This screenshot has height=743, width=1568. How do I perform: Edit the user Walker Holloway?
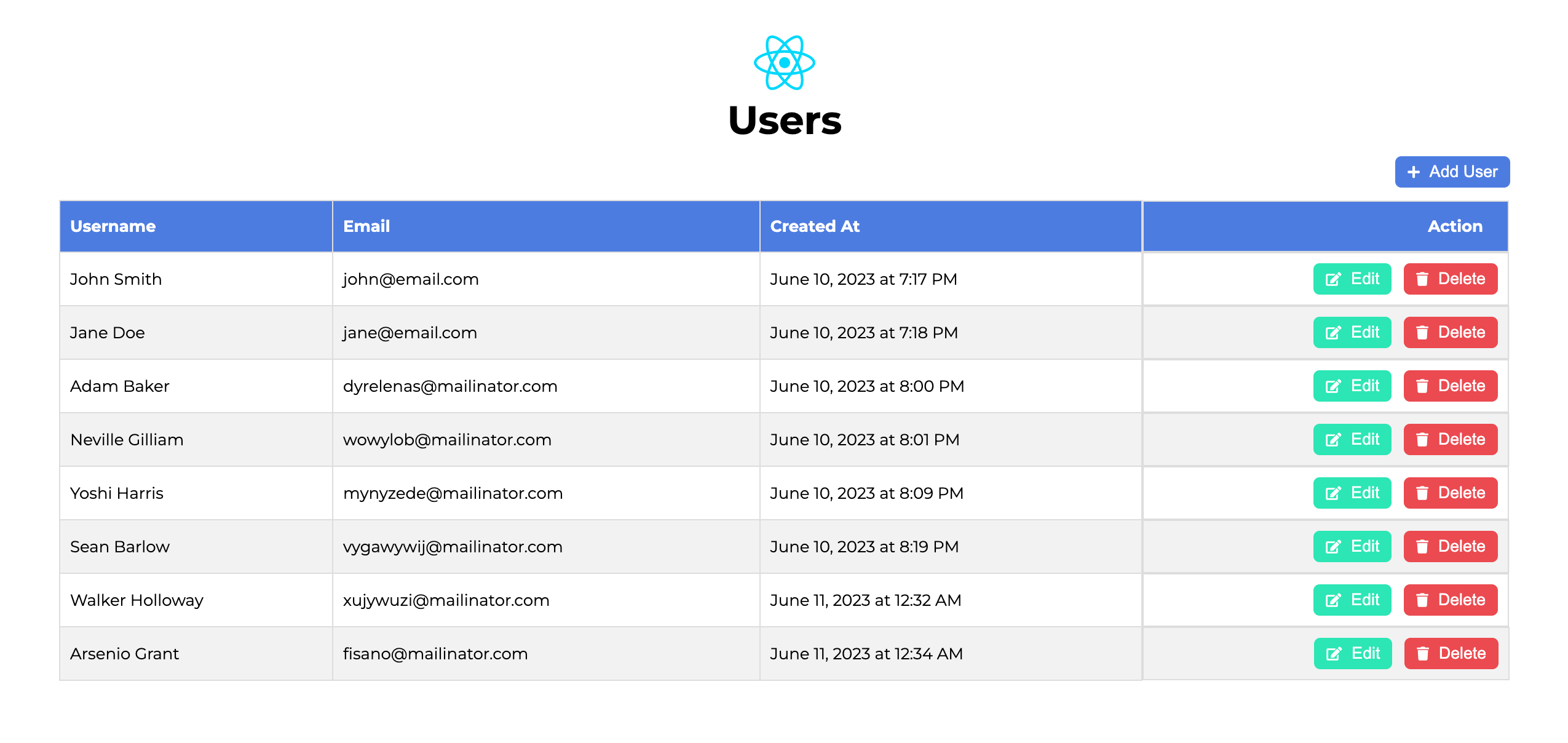pyautogui.click(x=1352, y=600)
